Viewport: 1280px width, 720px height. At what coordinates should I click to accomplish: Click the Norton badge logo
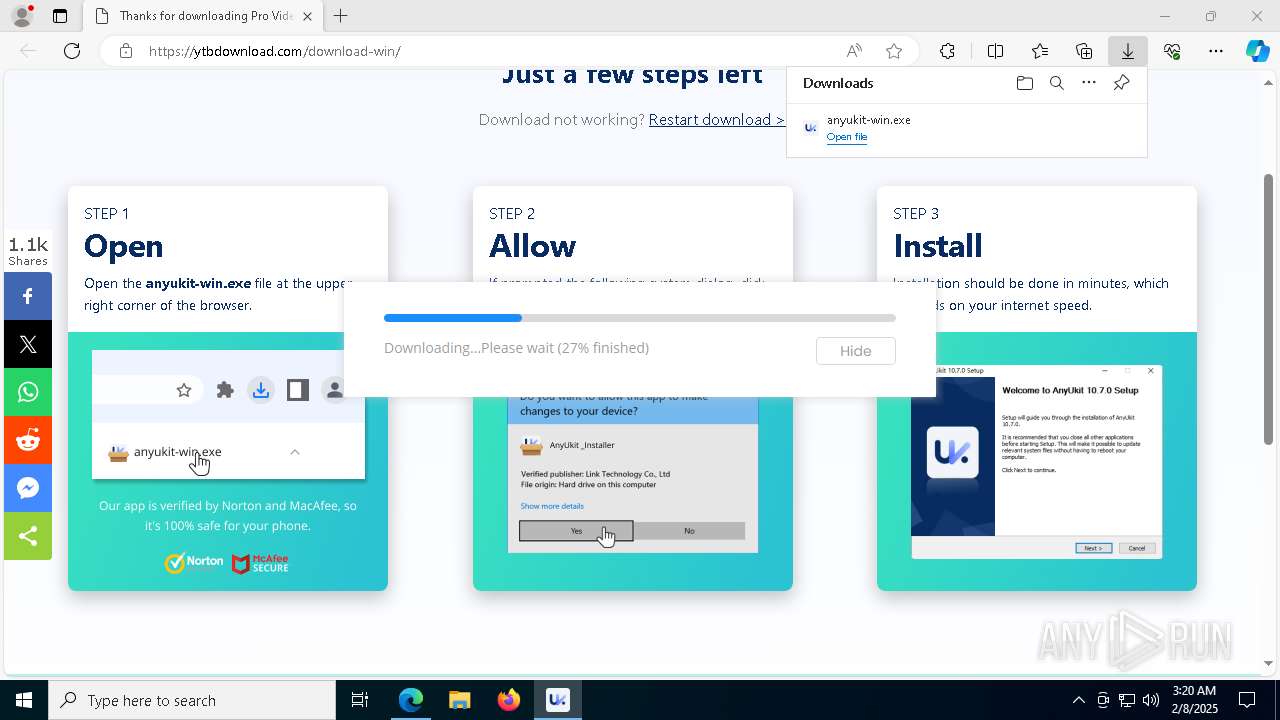tap(195, 563)
